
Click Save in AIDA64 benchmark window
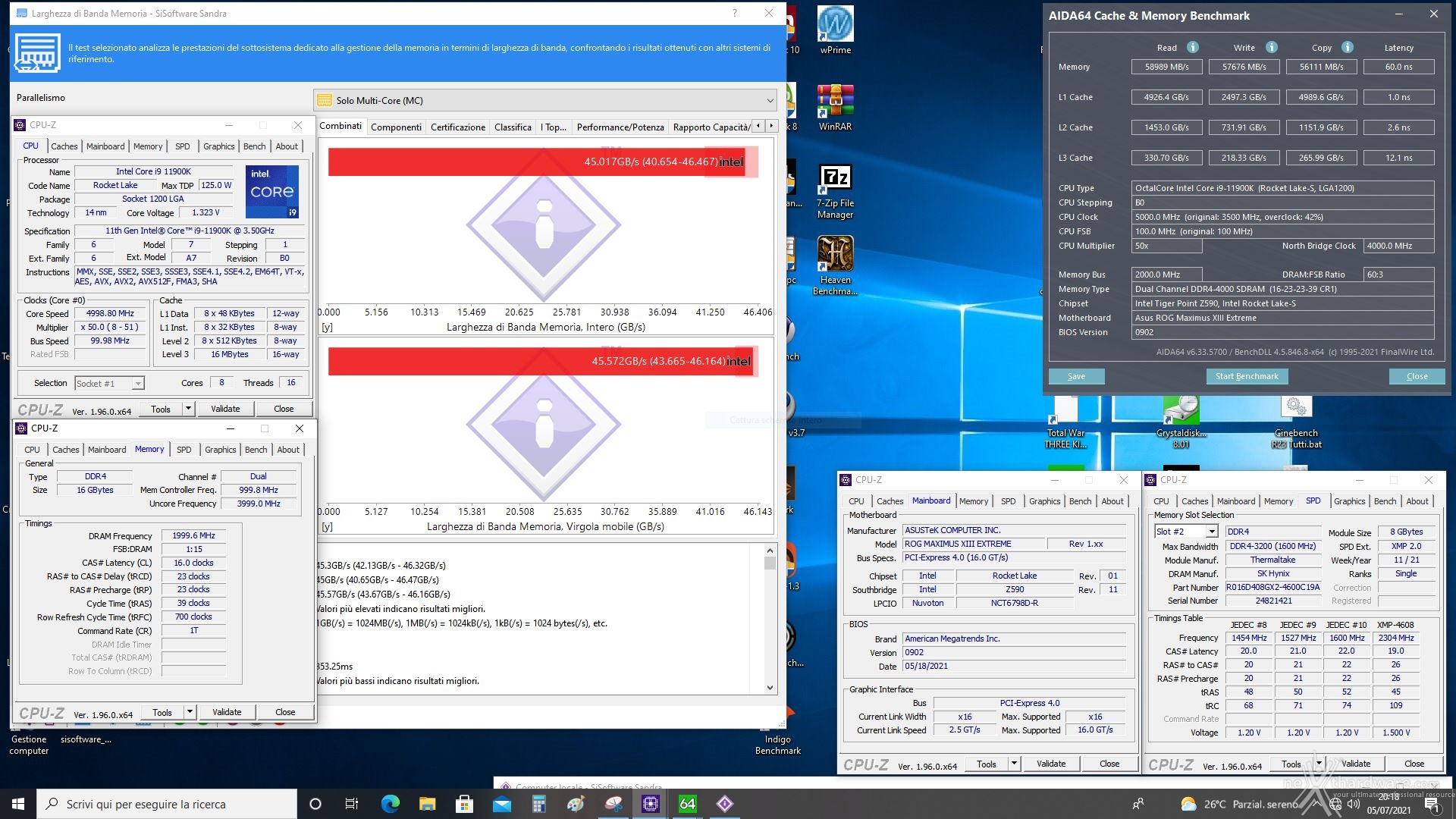click(x=1076, y=376)
